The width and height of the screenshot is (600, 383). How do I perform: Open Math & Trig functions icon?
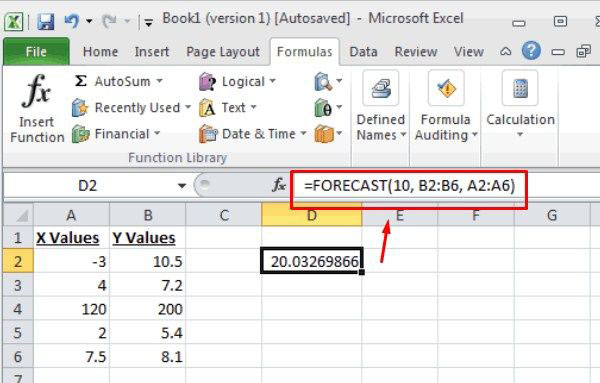point(323,108)
